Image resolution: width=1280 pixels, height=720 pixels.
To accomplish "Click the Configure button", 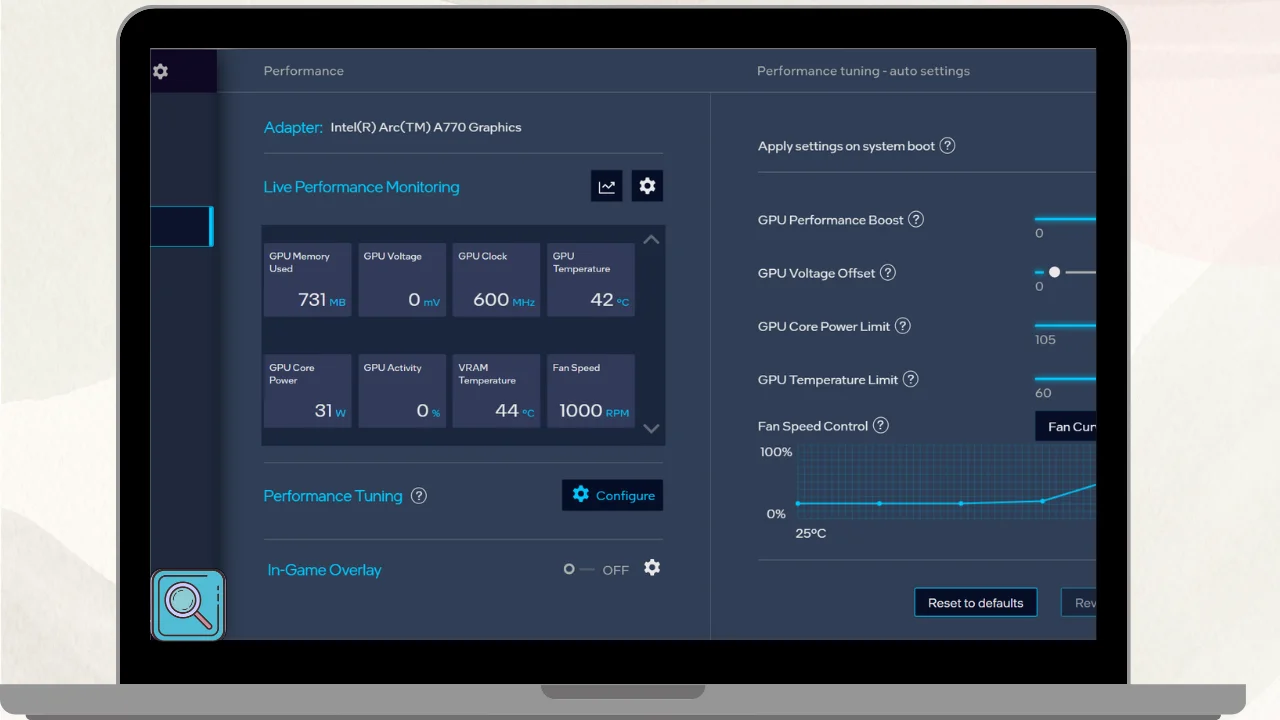I will pos(612,495).
